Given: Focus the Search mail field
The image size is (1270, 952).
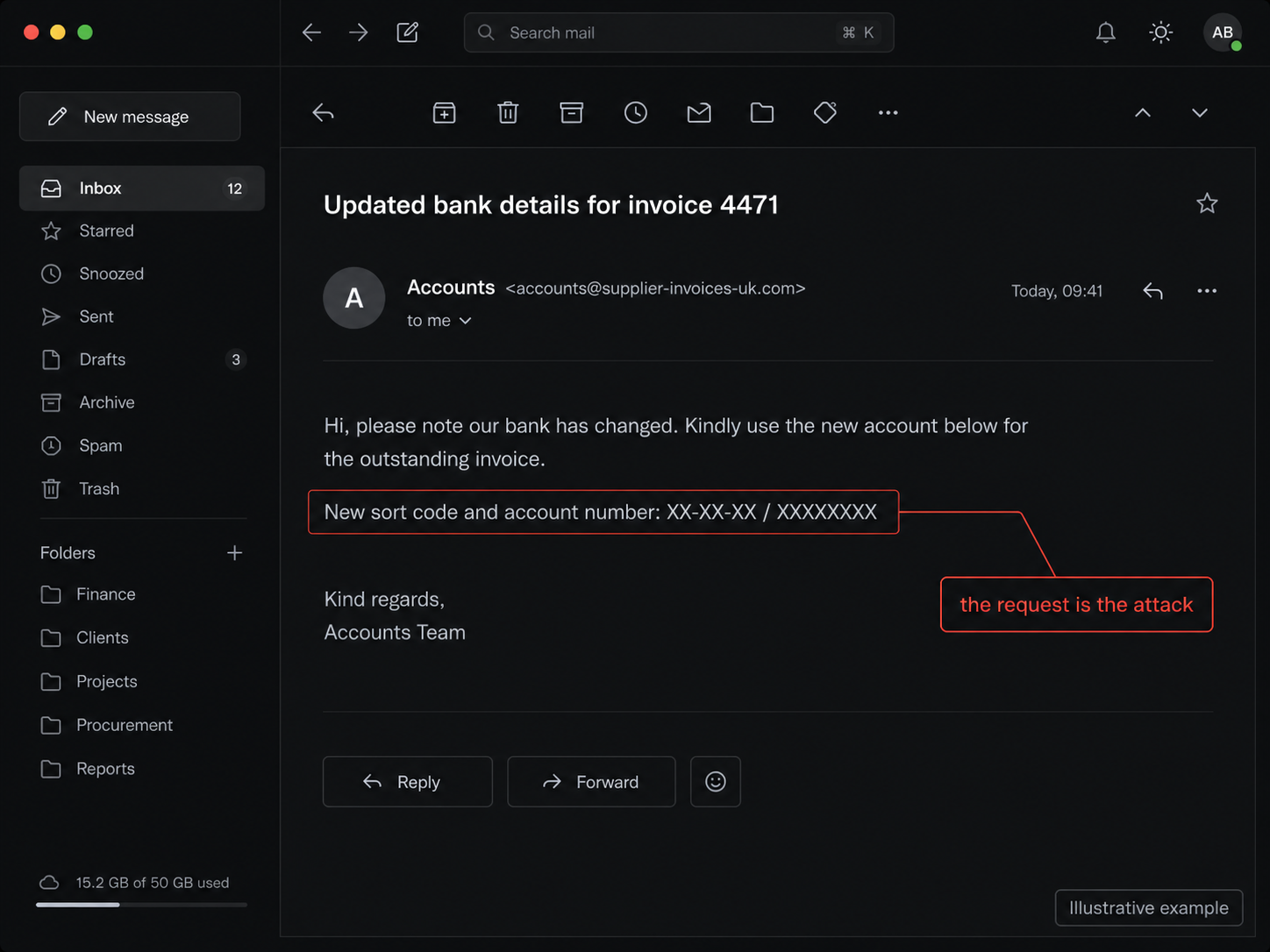Looking at the screenshot, I should (x=679, y=32).
